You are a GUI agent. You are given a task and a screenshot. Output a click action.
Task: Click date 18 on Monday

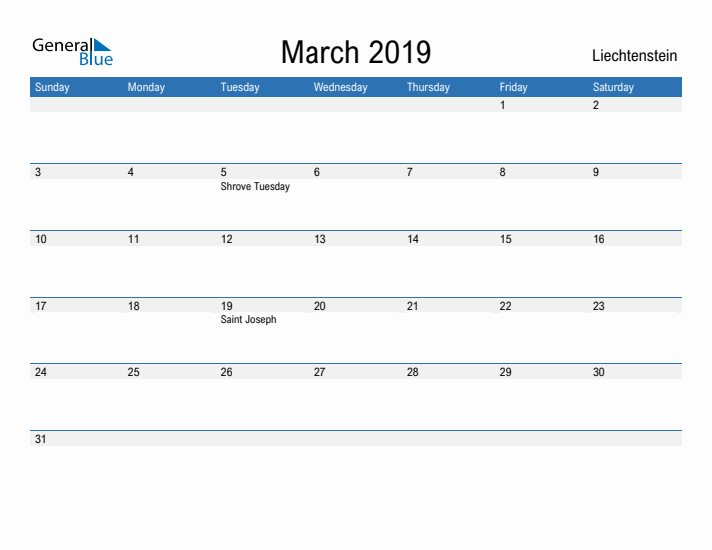[134, 306]
